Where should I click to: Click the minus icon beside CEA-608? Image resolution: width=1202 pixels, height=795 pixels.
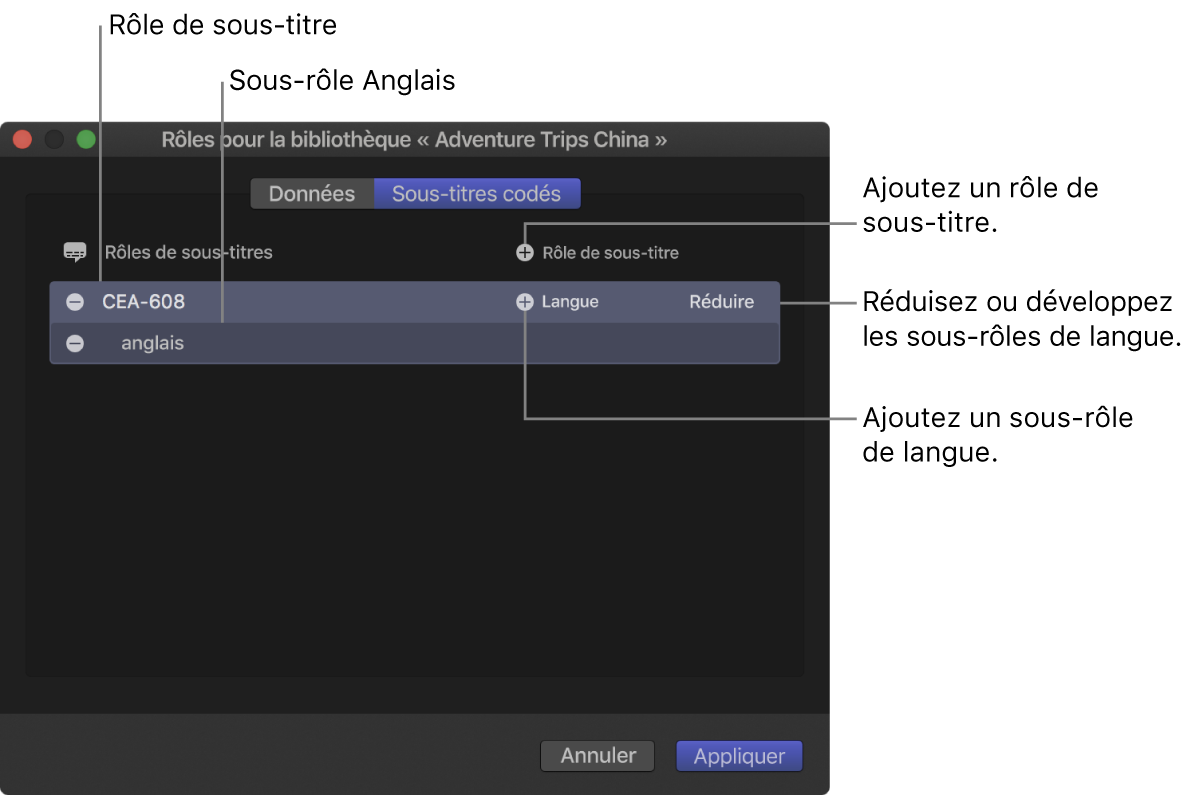pos(75,301)
